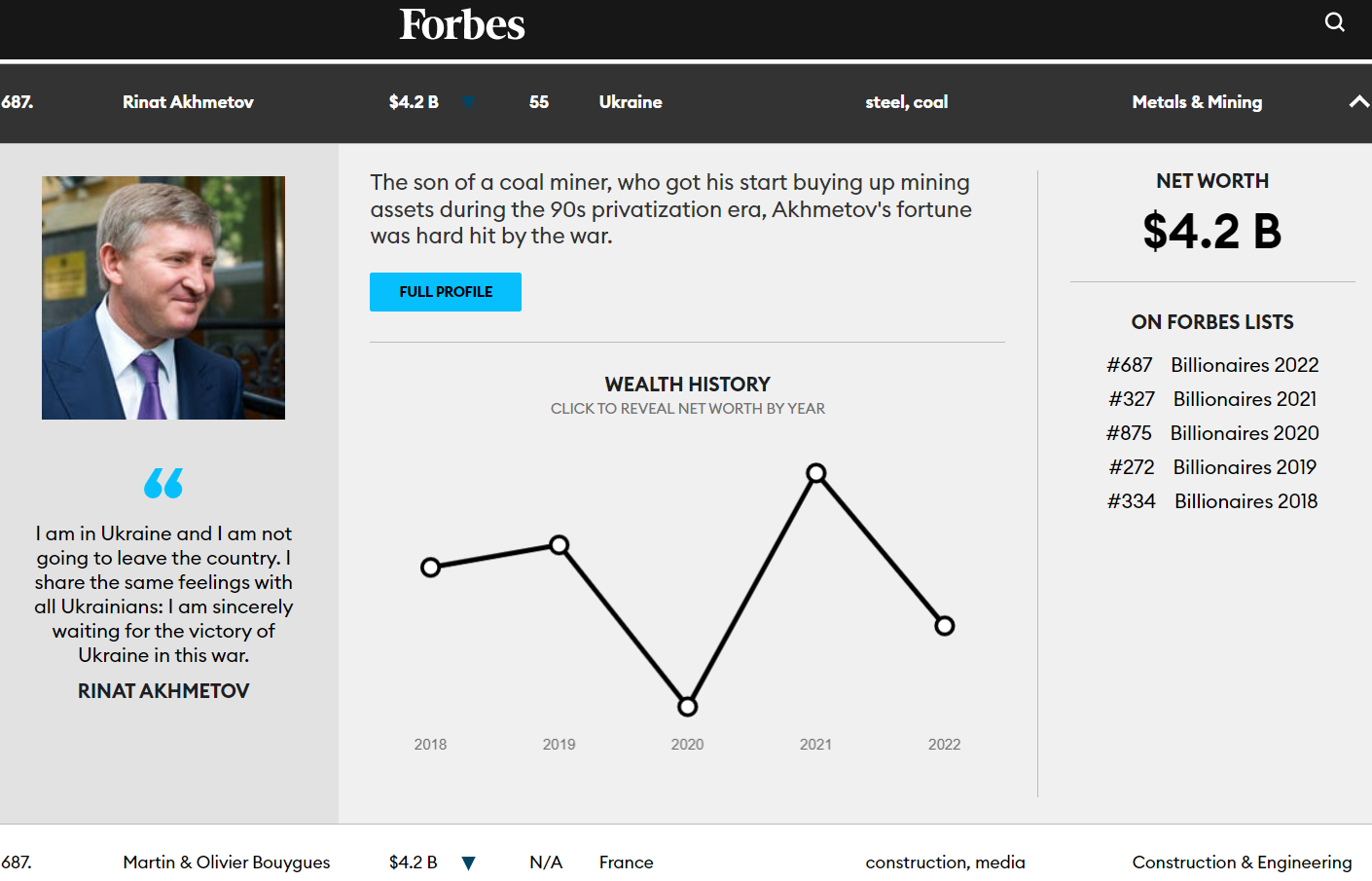The image size is (1372, 881).
Task: Click the down arrow beside Akhmetov's $4.2 B
Action: 468,102
